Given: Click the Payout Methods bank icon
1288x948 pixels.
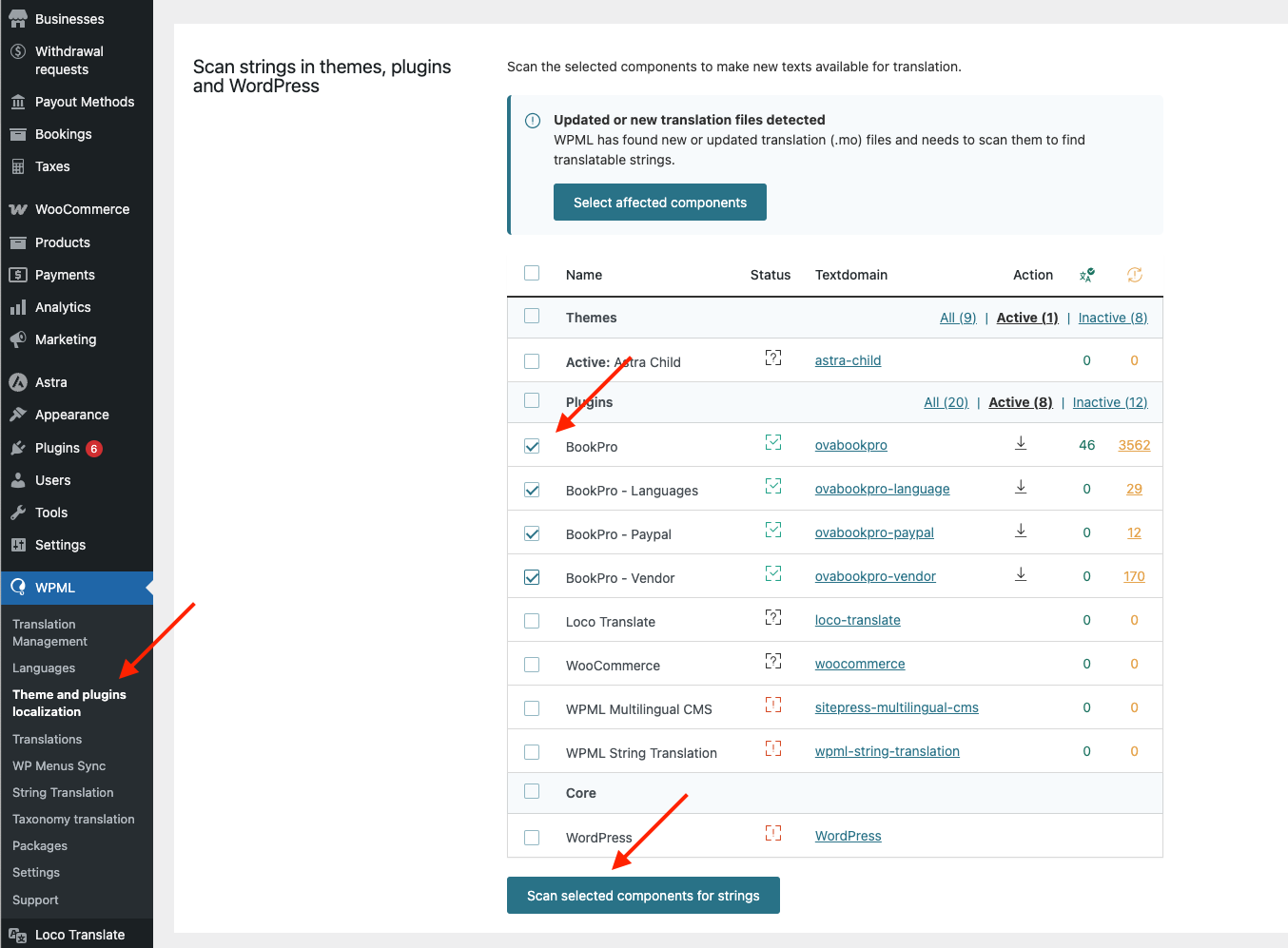Looking at the screenshot, I should 18,102.
